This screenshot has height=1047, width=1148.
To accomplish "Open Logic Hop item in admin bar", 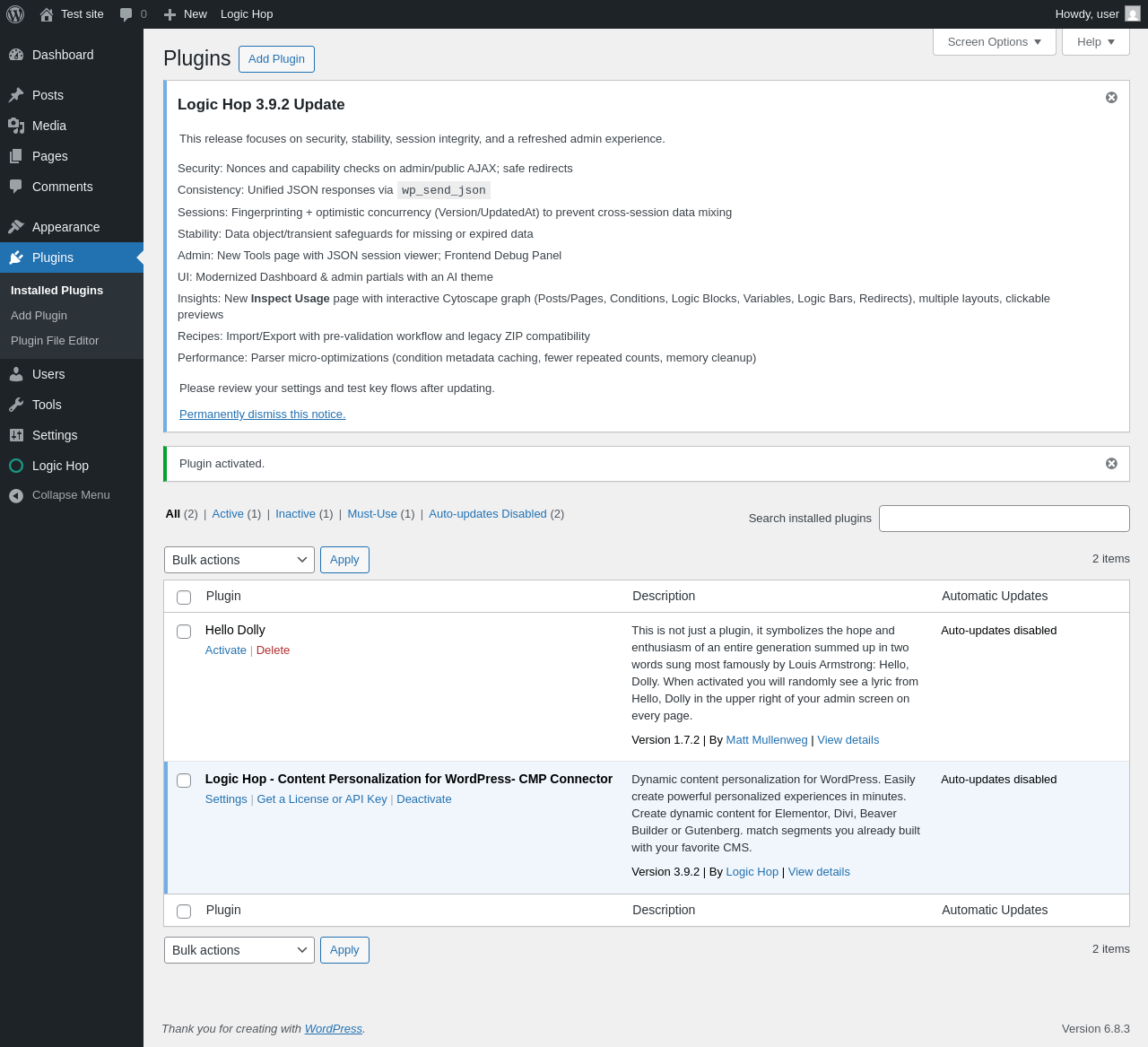I will click(x=247, y=14).
